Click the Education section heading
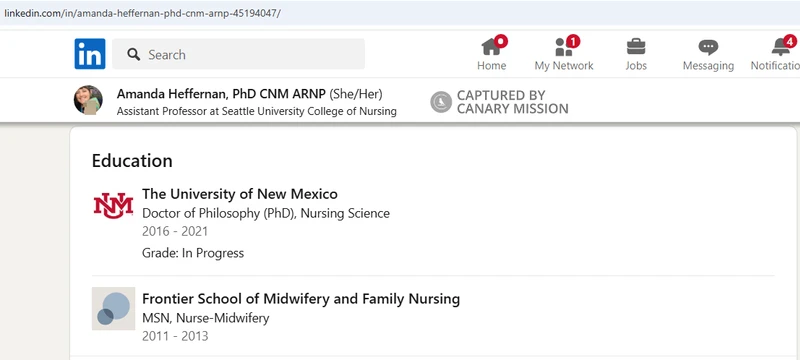Image resolution: width=800 pixels, height=360 pixels. click(x=132, y=161)
